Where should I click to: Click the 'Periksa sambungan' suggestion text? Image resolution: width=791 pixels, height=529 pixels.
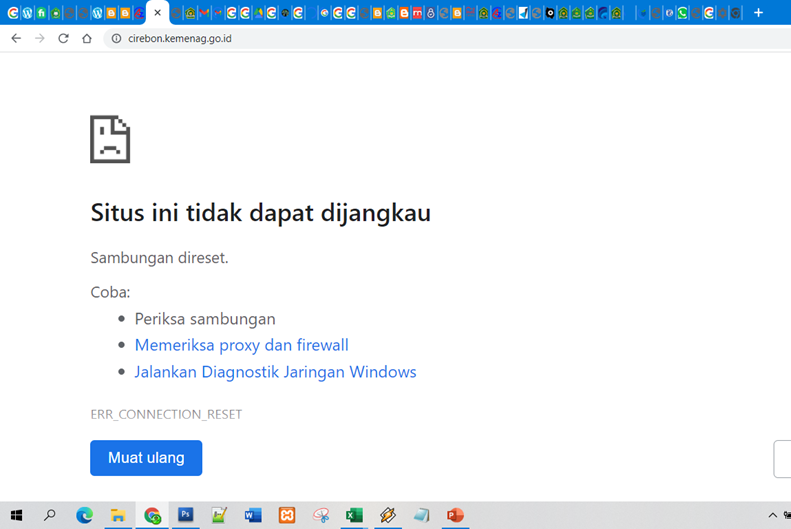[x=205, y=319]
